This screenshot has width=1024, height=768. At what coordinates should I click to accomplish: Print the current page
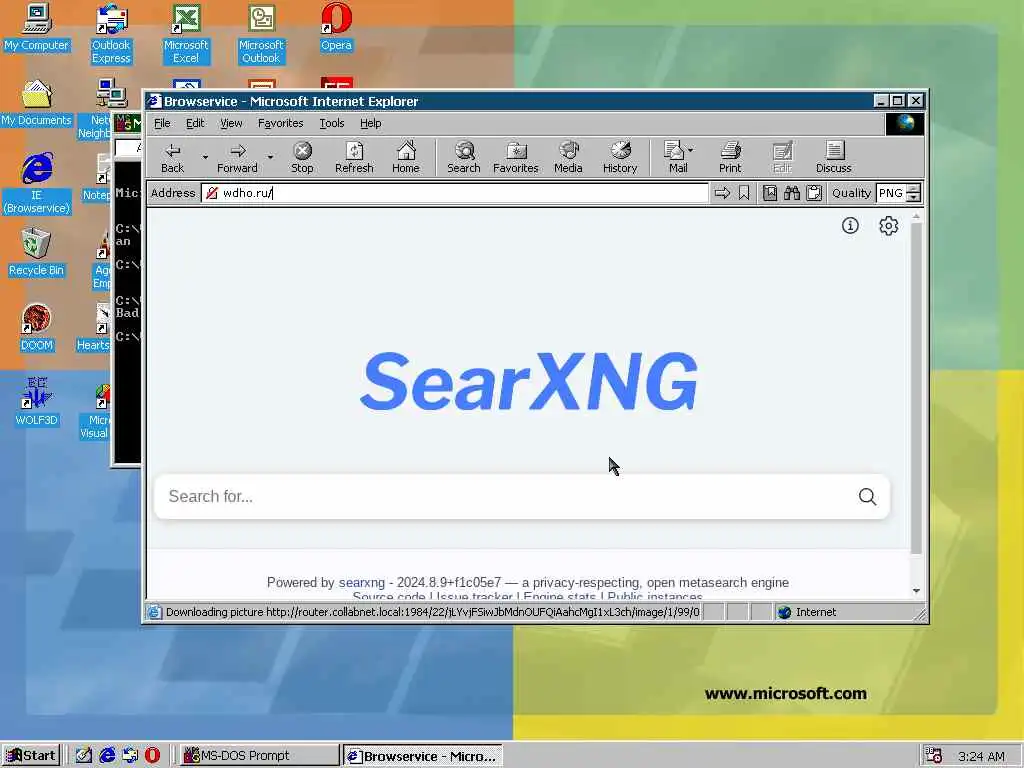click(730, 157)
